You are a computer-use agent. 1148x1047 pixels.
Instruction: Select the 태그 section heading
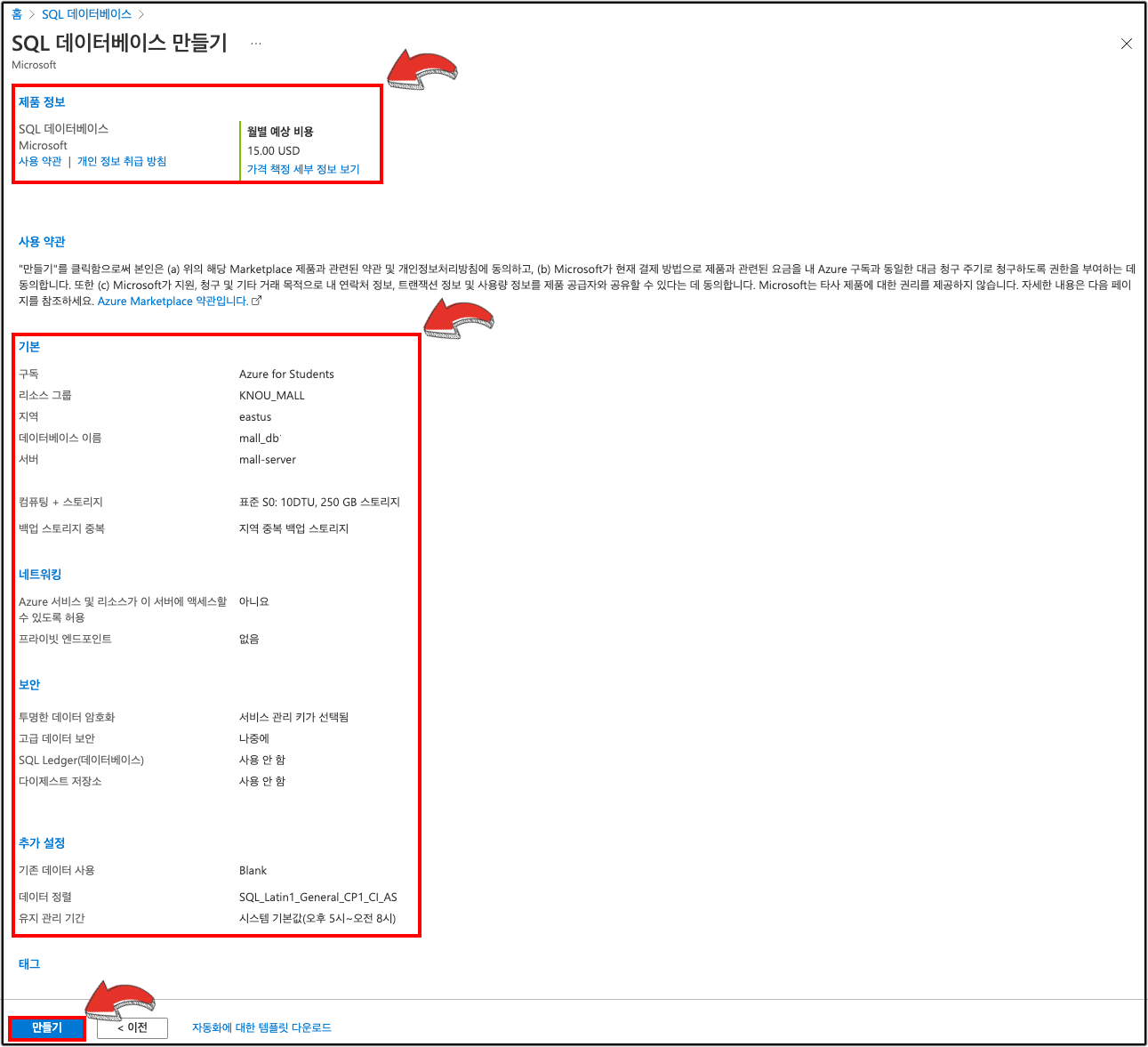tap(29, 964)
